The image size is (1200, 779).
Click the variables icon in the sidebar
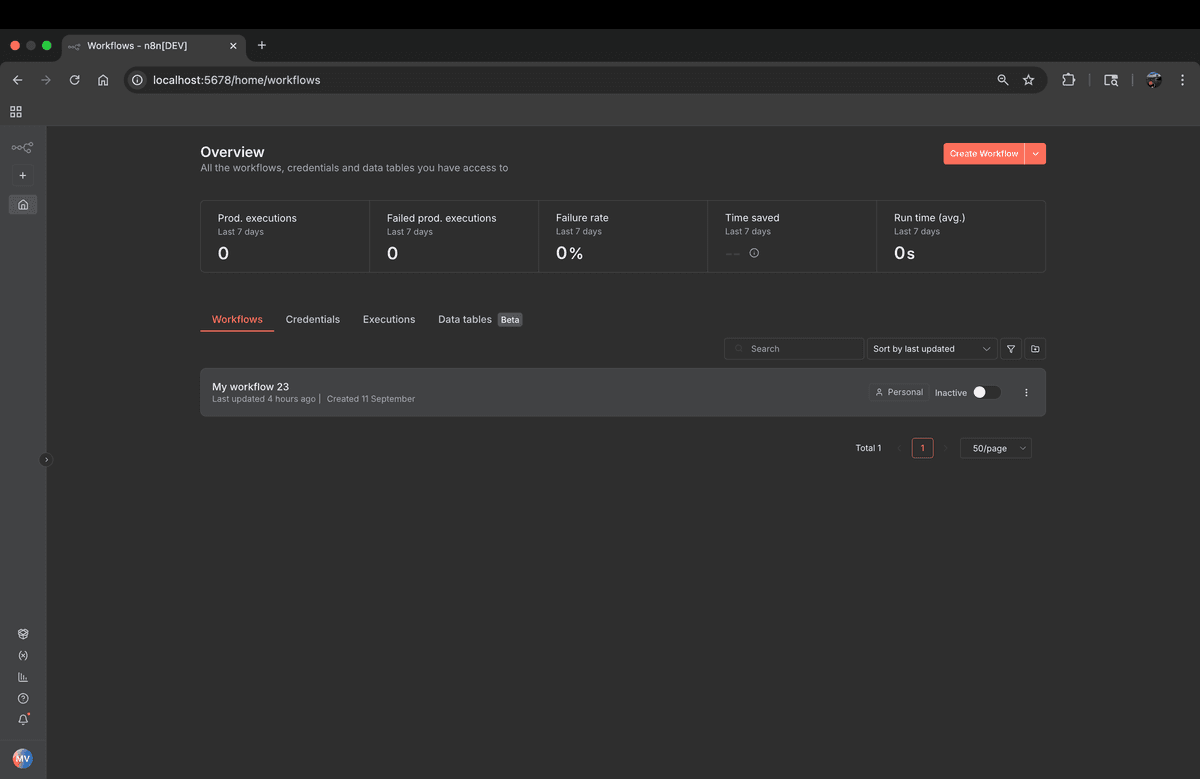(22, 655)
